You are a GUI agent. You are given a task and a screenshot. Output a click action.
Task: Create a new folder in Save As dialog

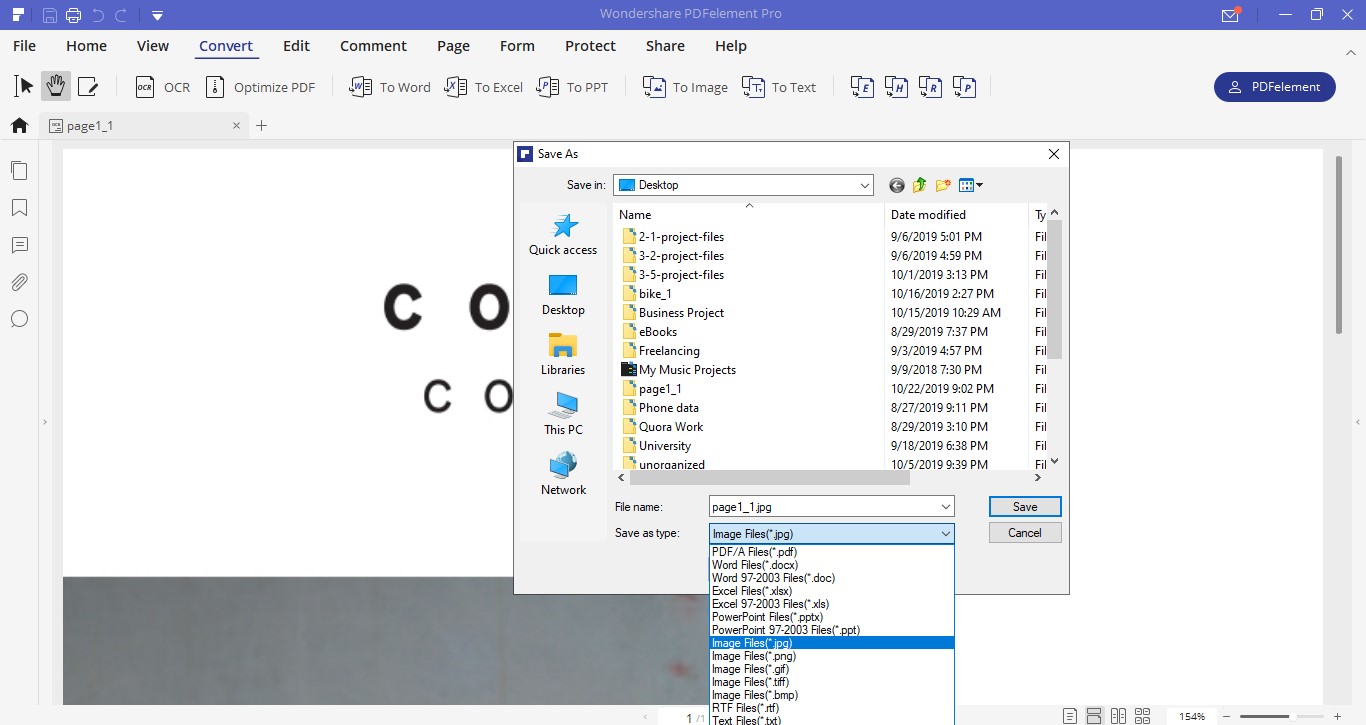coord(943,185)
